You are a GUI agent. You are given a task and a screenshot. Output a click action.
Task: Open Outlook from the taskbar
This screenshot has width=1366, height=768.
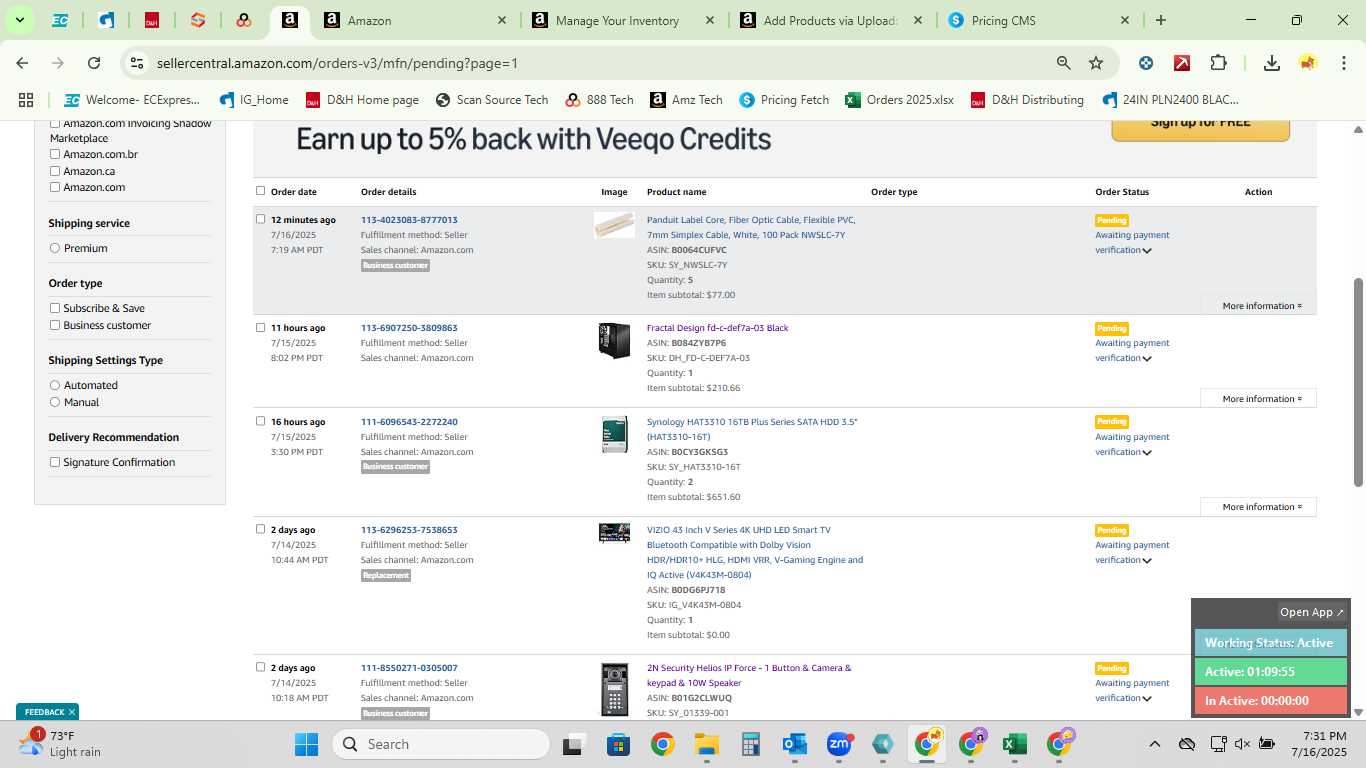795,744
